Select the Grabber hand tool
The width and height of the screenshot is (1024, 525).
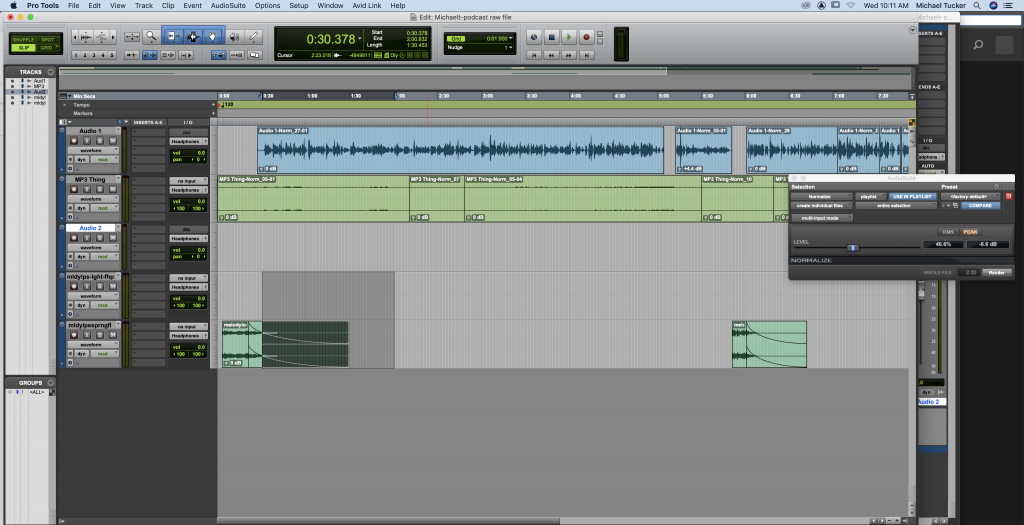click(x=213, y=37)
